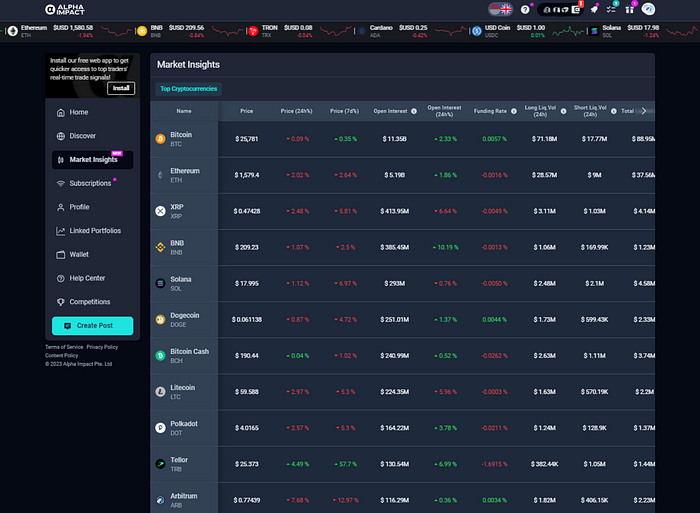The image size is (700, 513).
Task: Install the web app
Action: 121,88
